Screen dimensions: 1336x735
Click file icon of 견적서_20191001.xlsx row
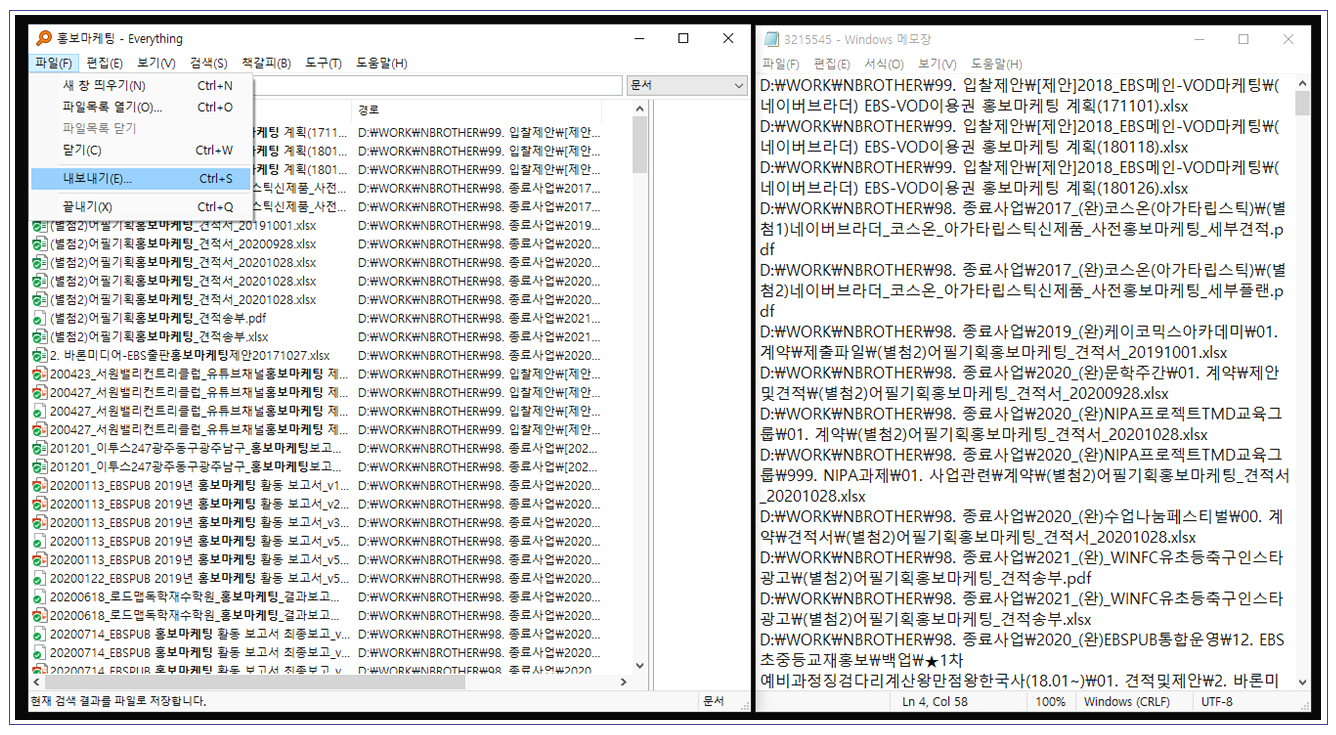pyautogui.click(x=40, y=225)
